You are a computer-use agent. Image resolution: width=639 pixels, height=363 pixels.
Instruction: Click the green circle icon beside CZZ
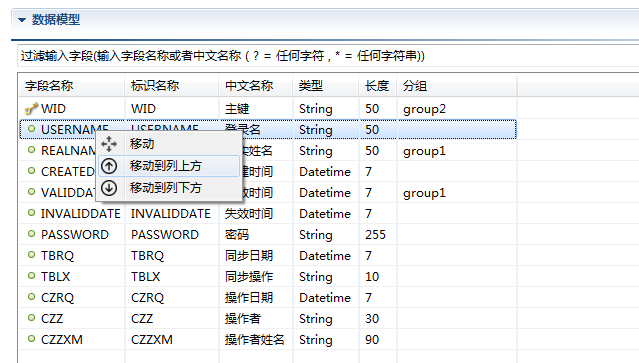pyautogui.click(x=31, y=318)
